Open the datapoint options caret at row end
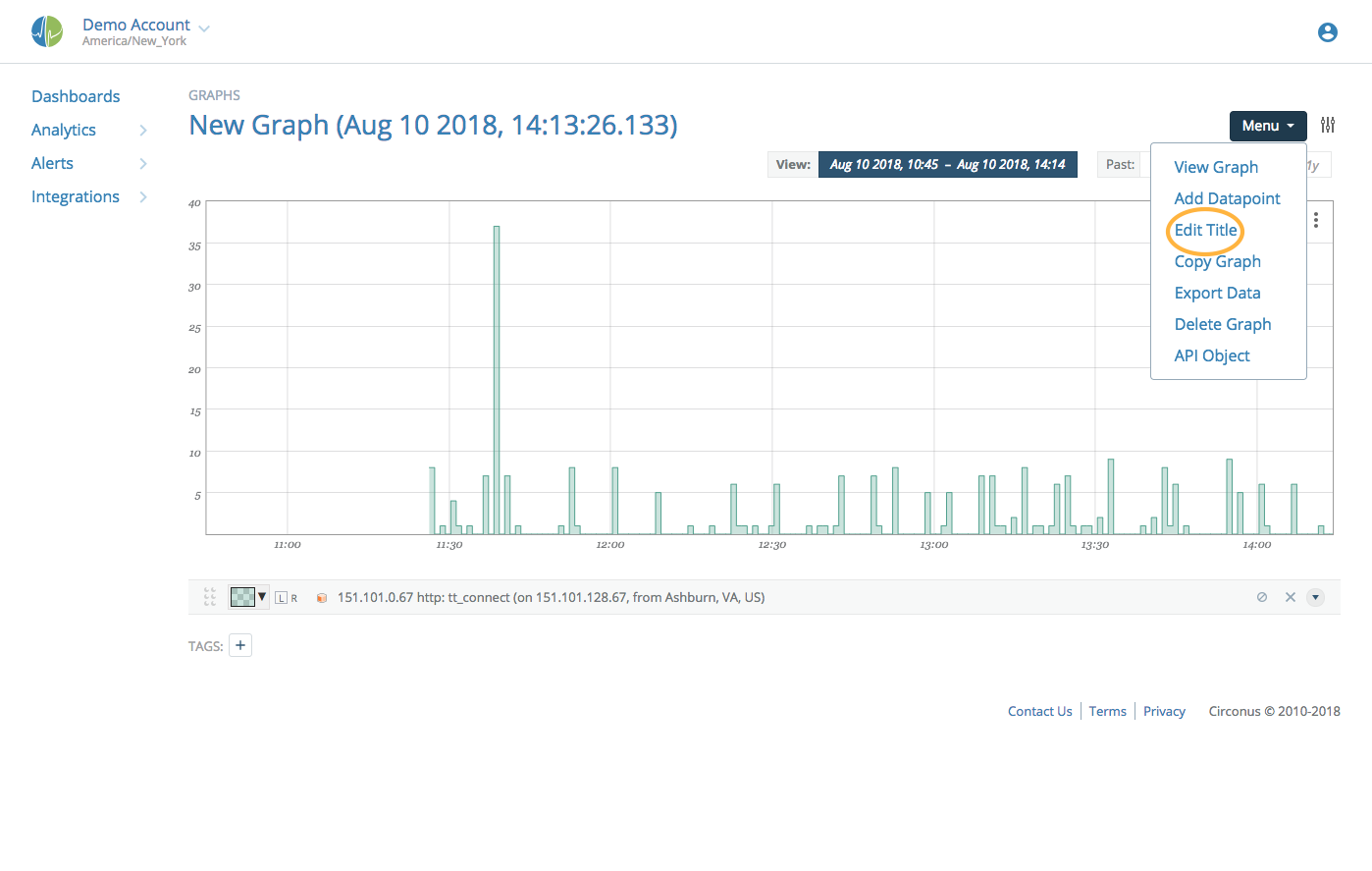 tap(1315, 596)
